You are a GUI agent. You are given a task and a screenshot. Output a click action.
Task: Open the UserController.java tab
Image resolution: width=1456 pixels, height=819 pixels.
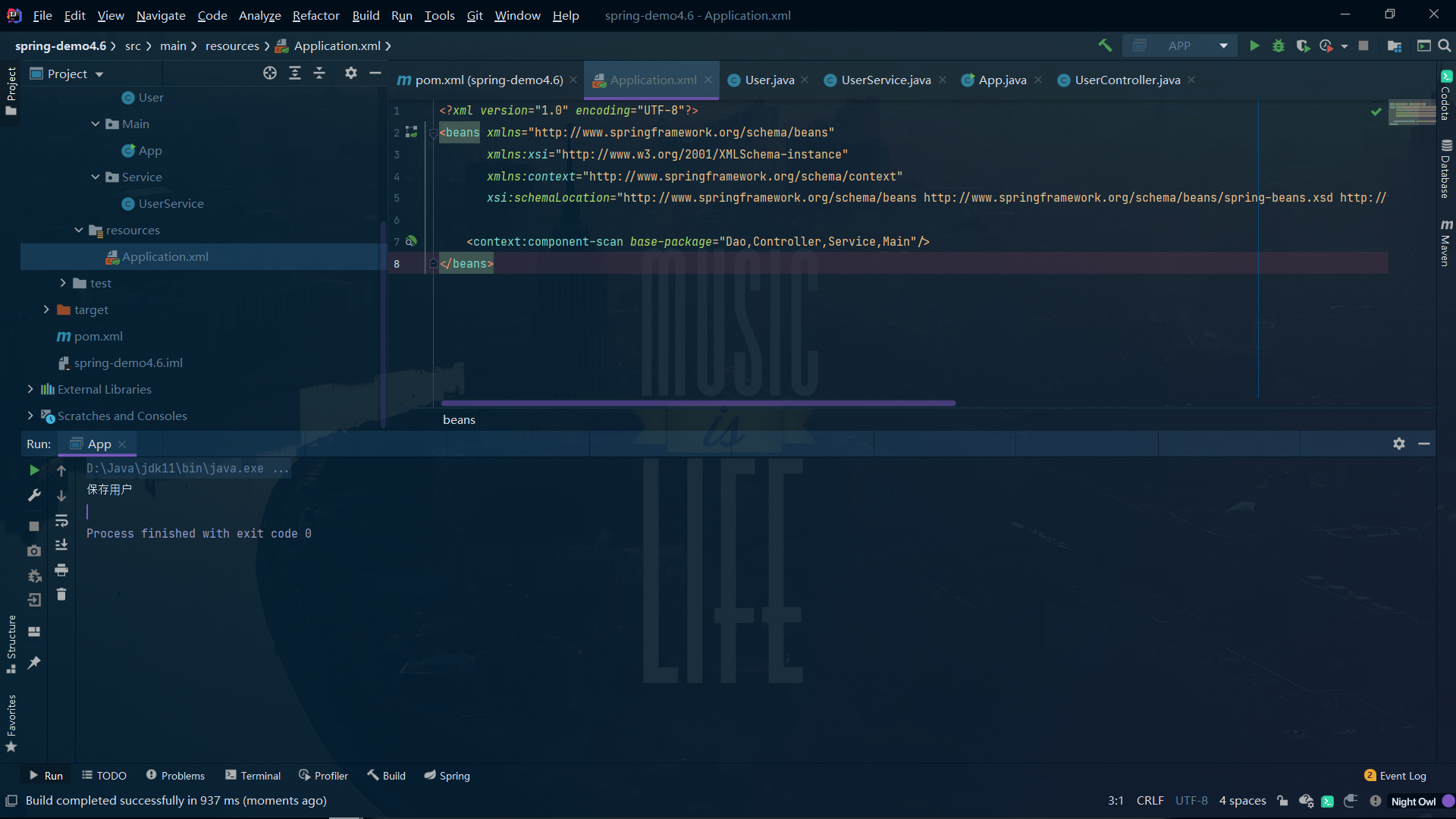click(x=1127, y=79)
